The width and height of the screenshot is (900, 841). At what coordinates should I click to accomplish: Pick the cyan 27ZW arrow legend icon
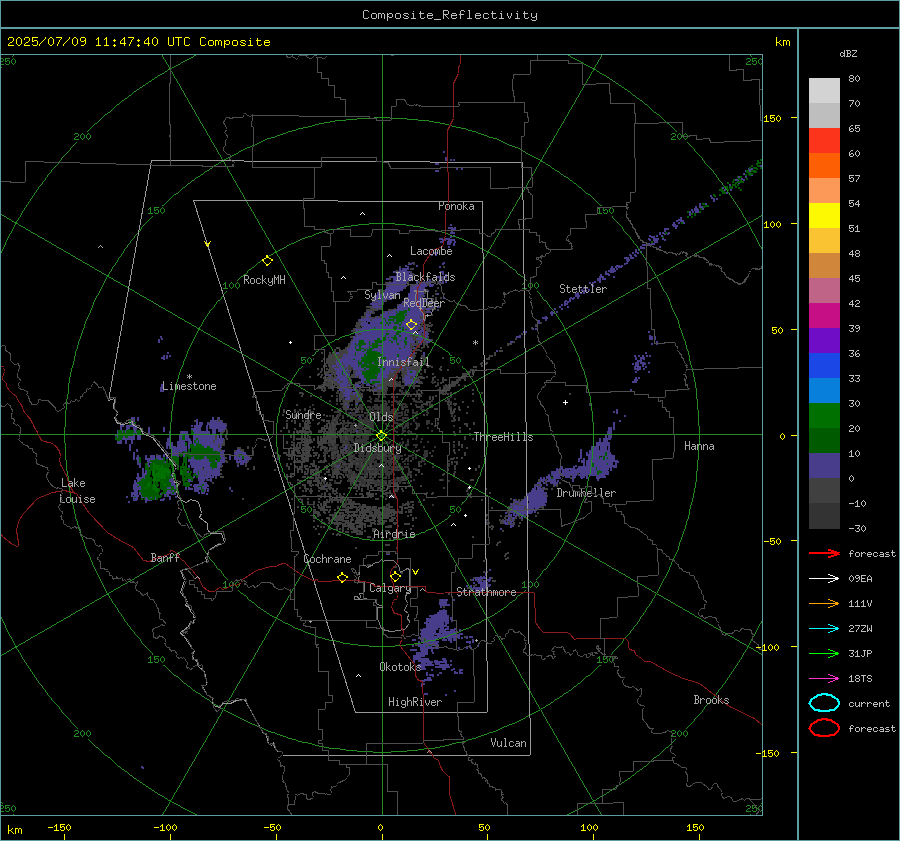tap(824, 629)
